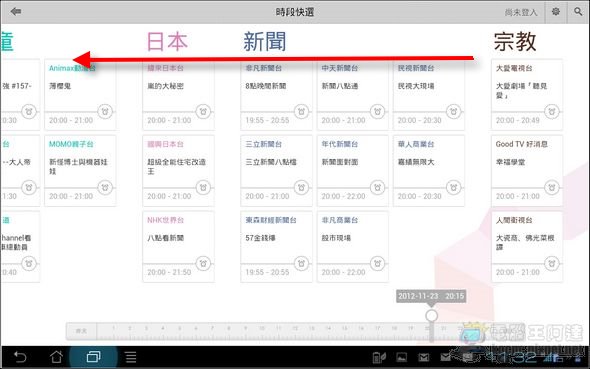Go back with the top-left arrow
The image size is (590, 369).
(x=16, y=12)
